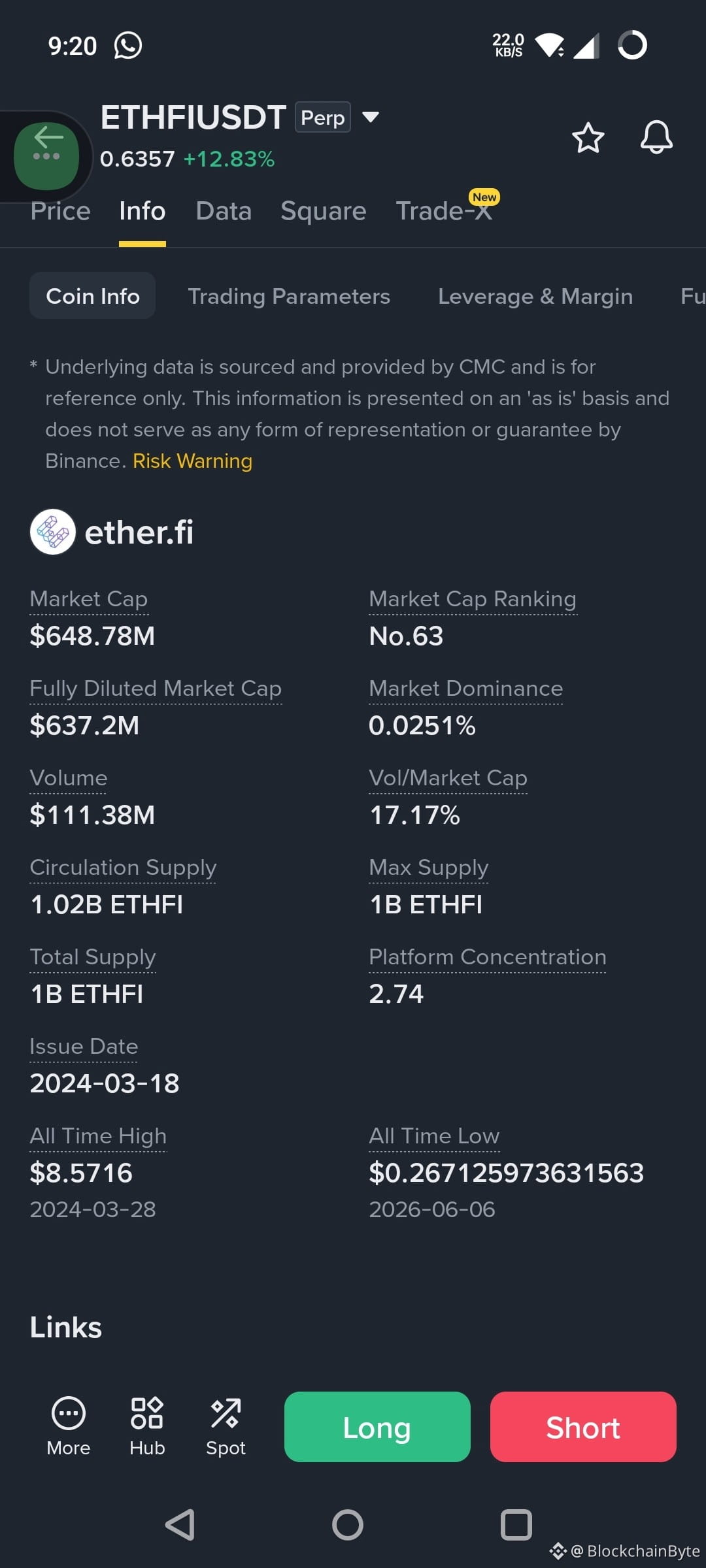Expand the ETHFIUSDT Perp pair dropdown arrow

[x=371, y=118]
